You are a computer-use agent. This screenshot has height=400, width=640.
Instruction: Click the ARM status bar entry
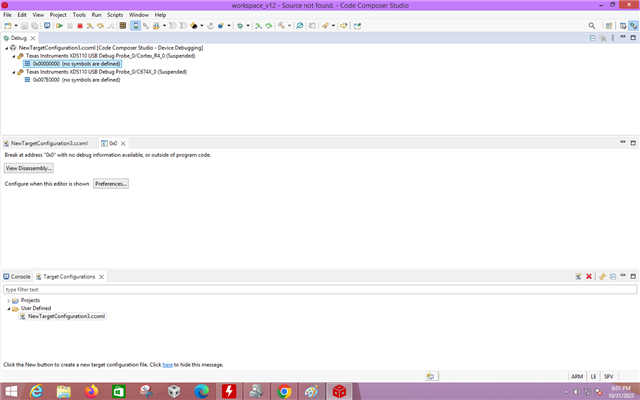coord(577,376)
